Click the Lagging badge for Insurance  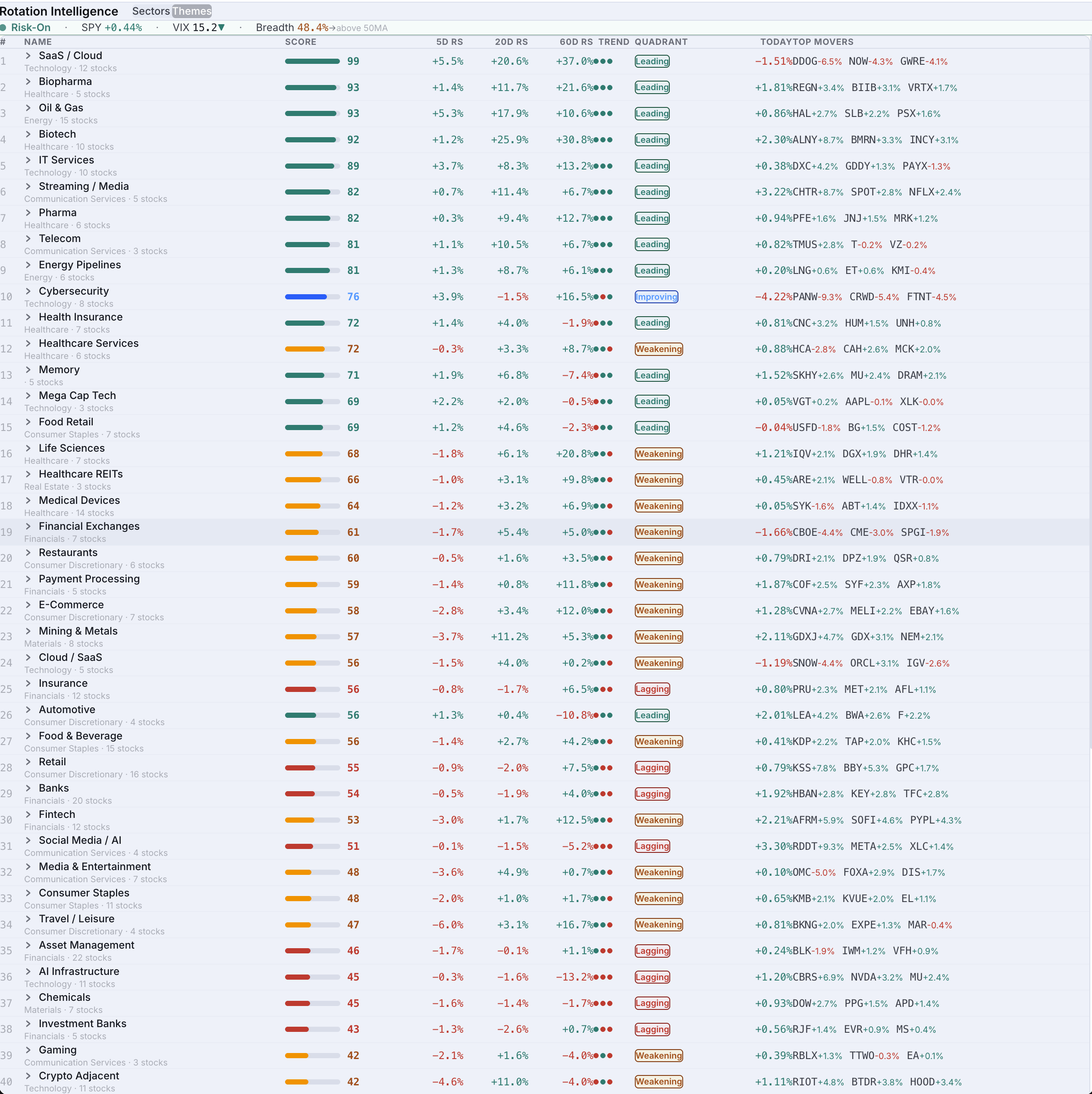(652, 689)
